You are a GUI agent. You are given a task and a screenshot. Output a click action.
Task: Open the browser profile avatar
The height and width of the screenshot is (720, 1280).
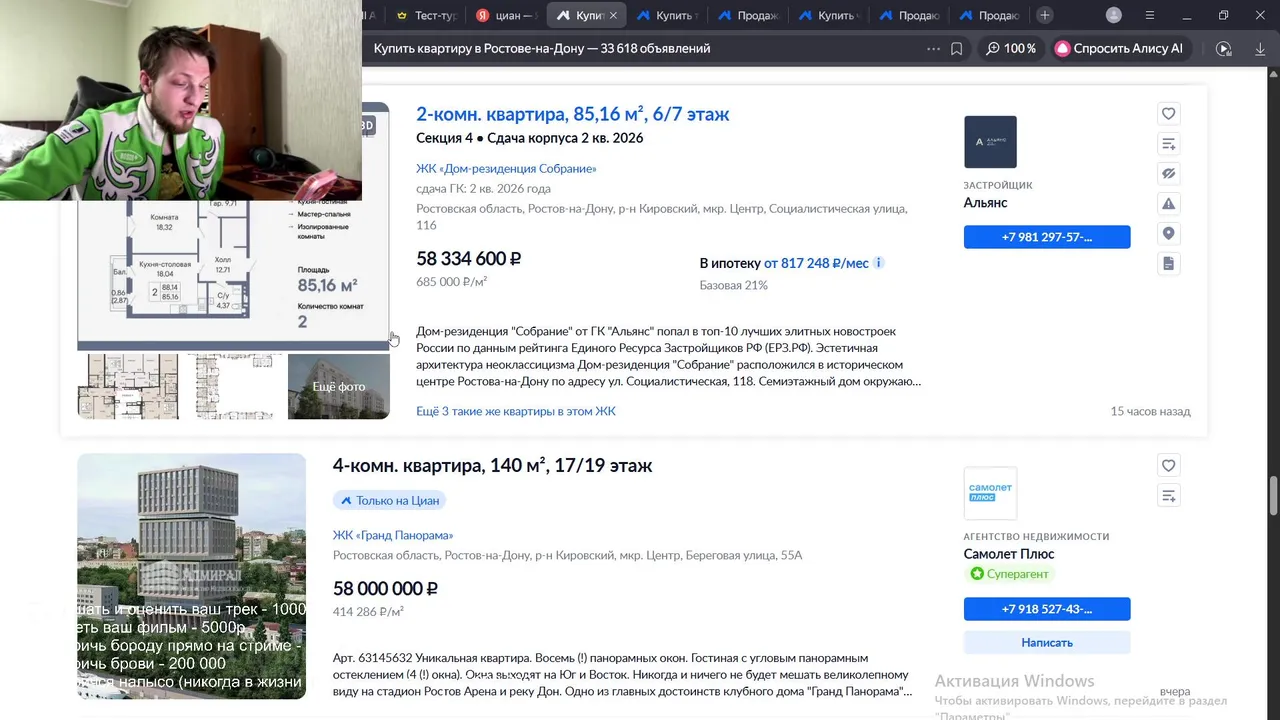[1114, 15]
